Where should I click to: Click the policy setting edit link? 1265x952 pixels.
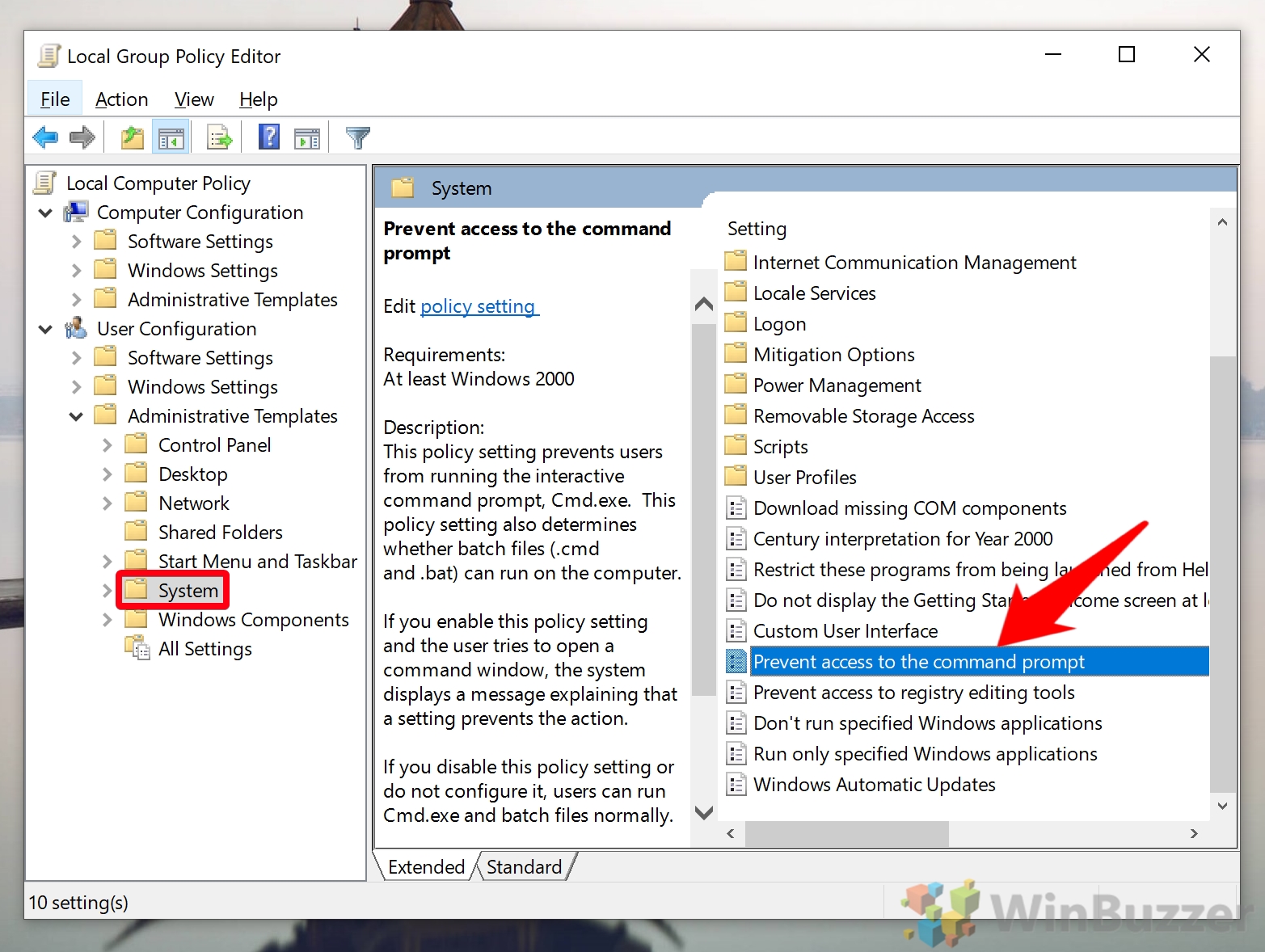[479, 306]
